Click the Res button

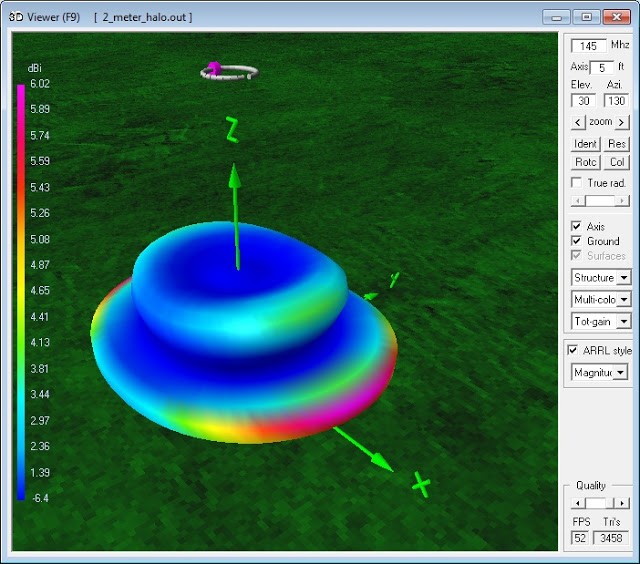point(616,144)
